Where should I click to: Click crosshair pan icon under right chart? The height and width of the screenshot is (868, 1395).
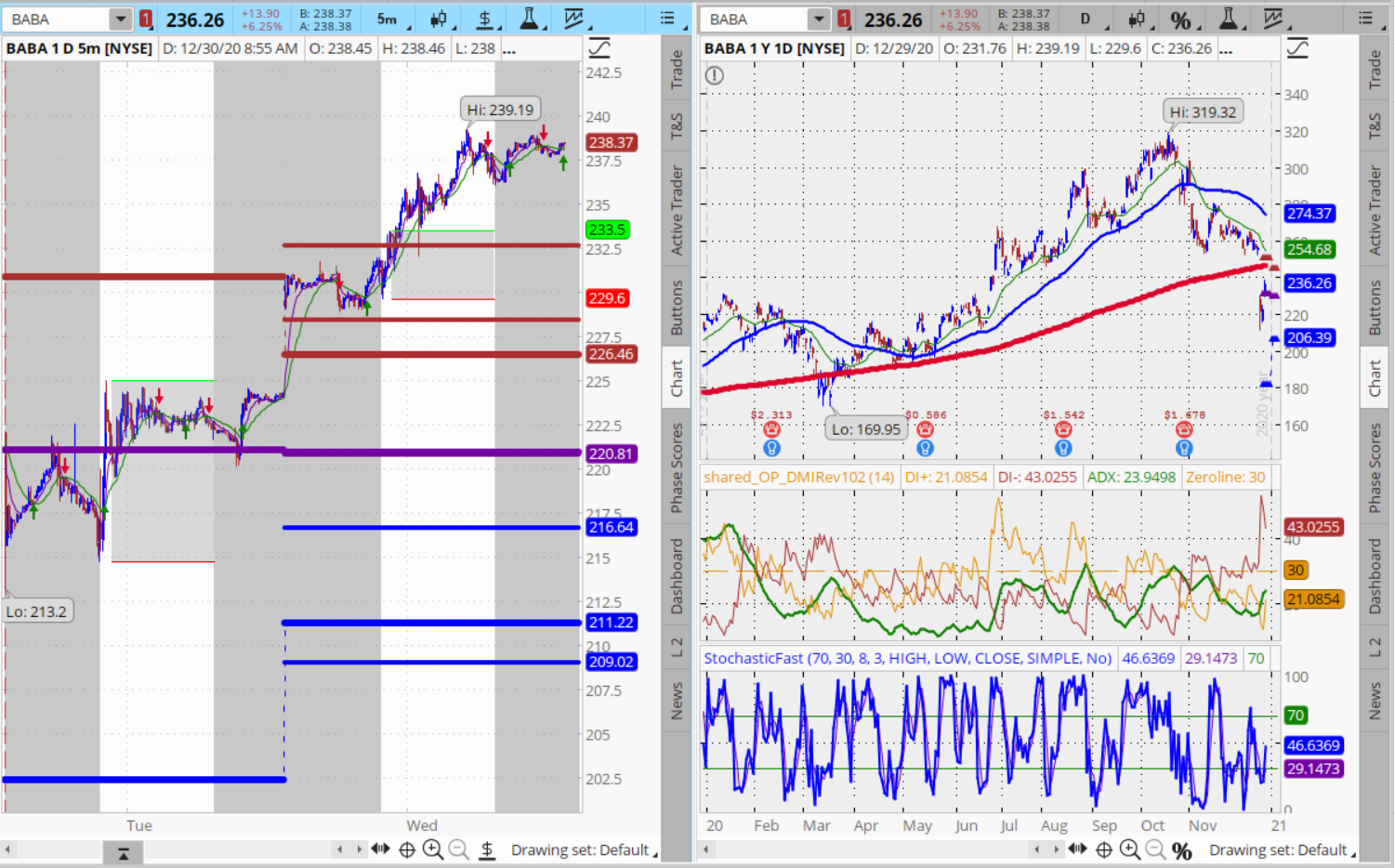point(1104,849)
